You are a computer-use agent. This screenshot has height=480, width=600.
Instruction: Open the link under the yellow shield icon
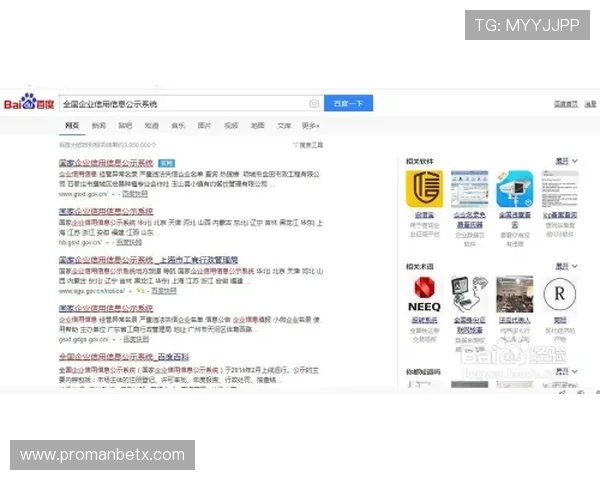(424, 215)
